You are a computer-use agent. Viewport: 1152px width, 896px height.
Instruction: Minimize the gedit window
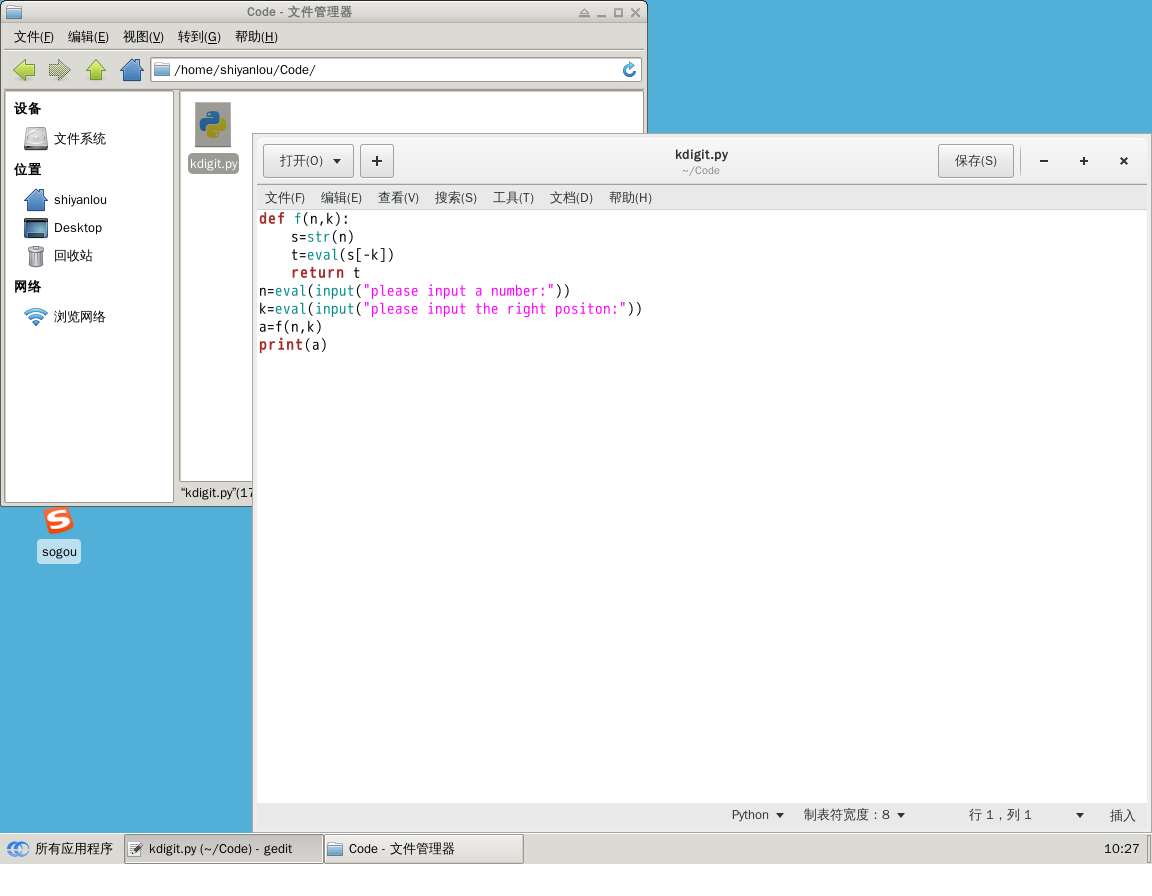click(x=1043, y=161)
